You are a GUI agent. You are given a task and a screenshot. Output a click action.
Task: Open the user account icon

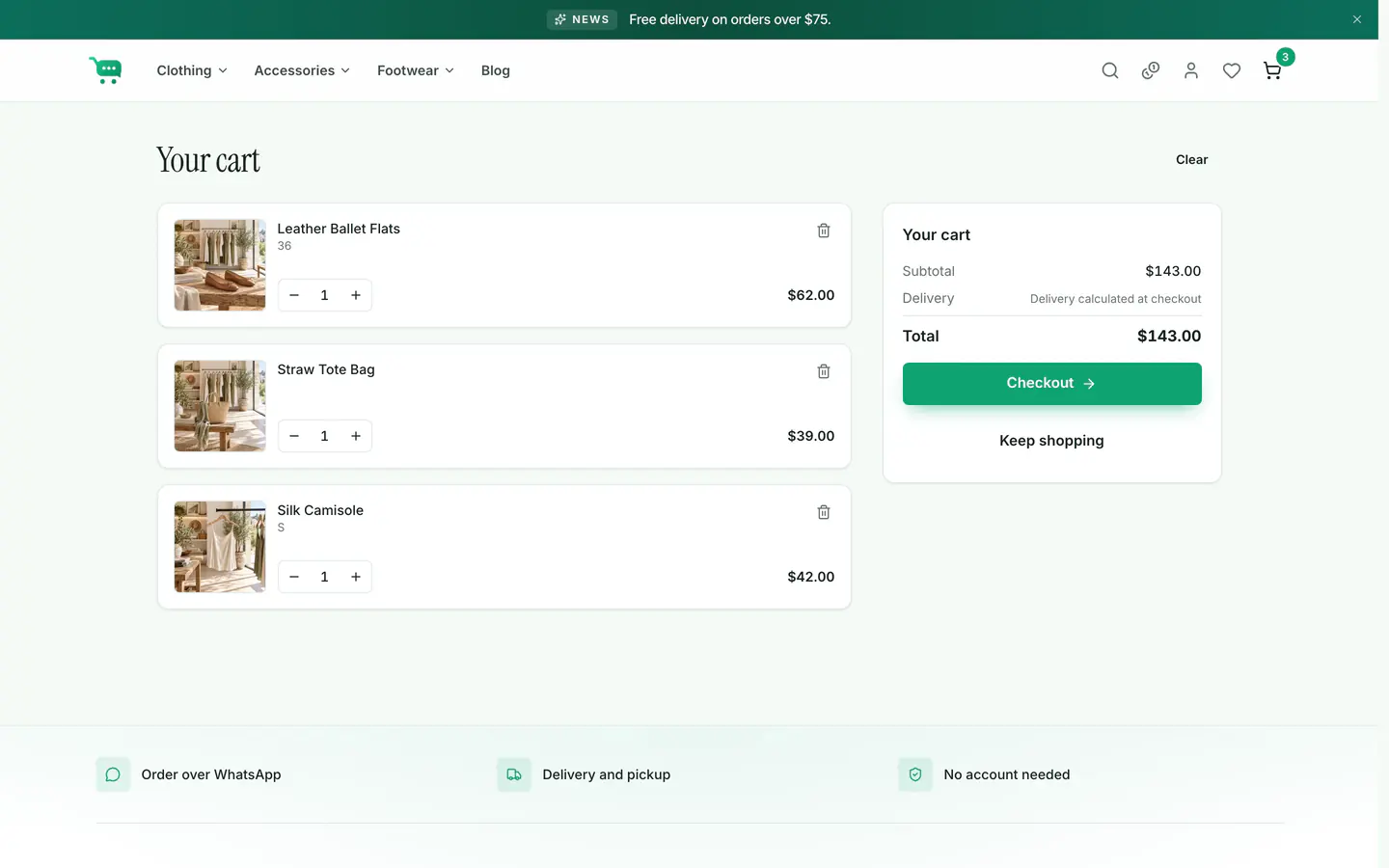[1191, 70]
